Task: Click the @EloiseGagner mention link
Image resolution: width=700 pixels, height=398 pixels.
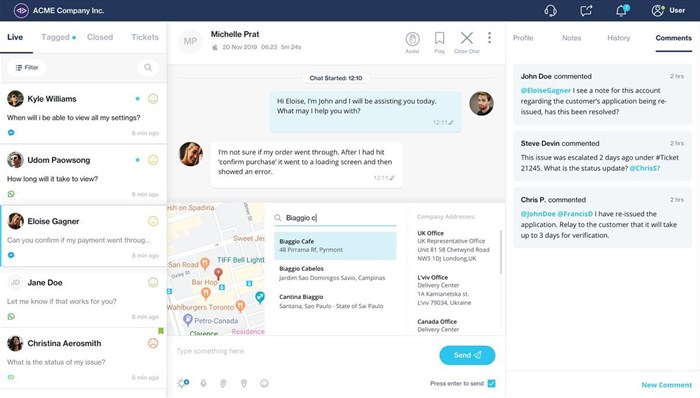Action: [546, 91]
